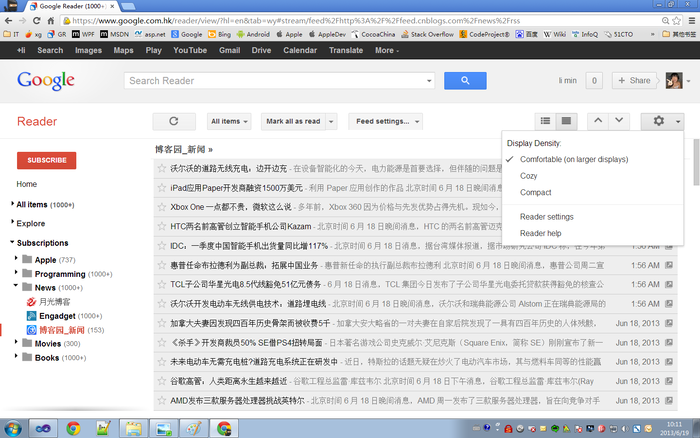This screenshot has height=438, width=700.
Task: Expand the Apple folder
Action: (x=16, y=259)
